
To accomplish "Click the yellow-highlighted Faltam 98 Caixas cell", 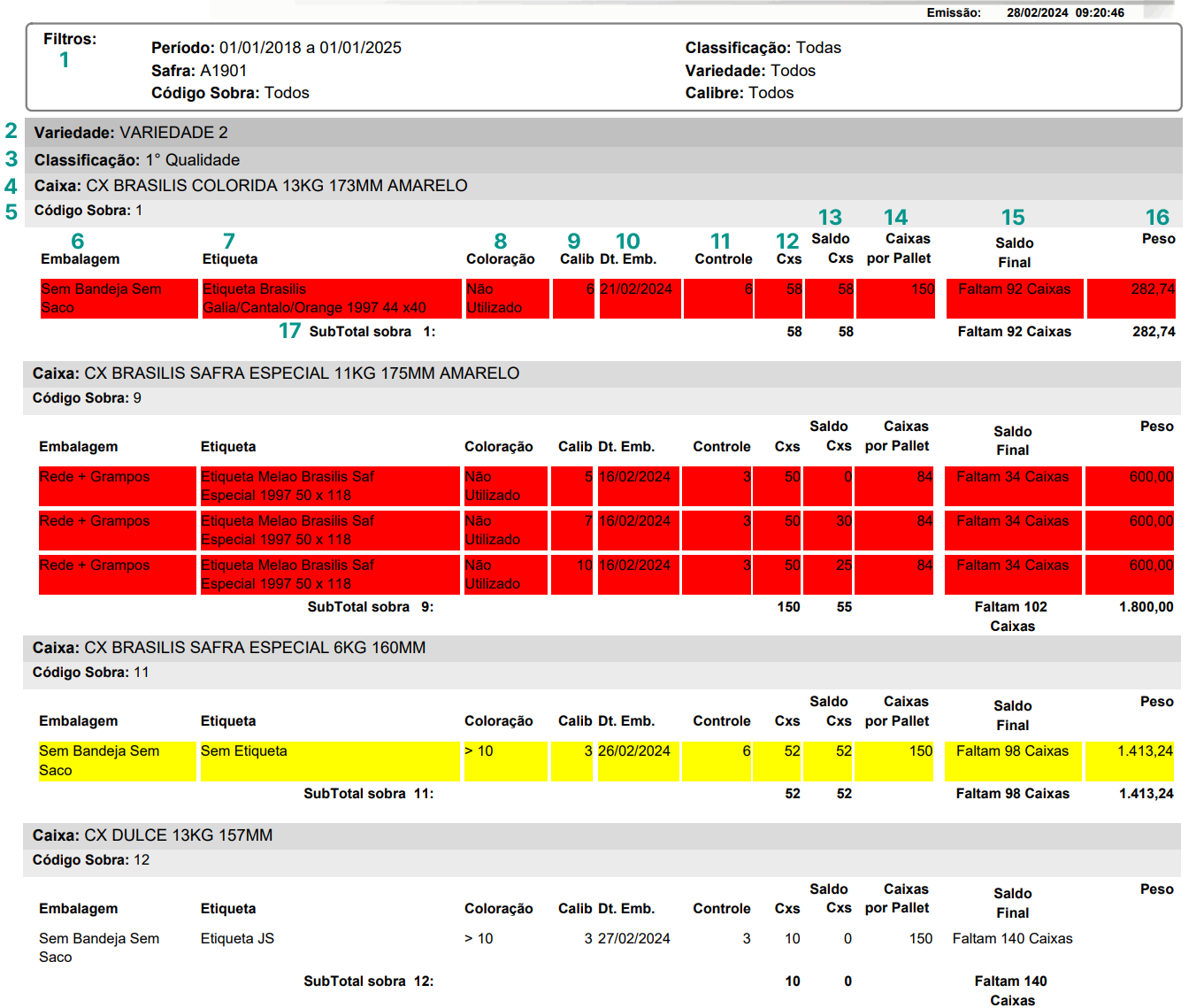I will (1012, 751).
